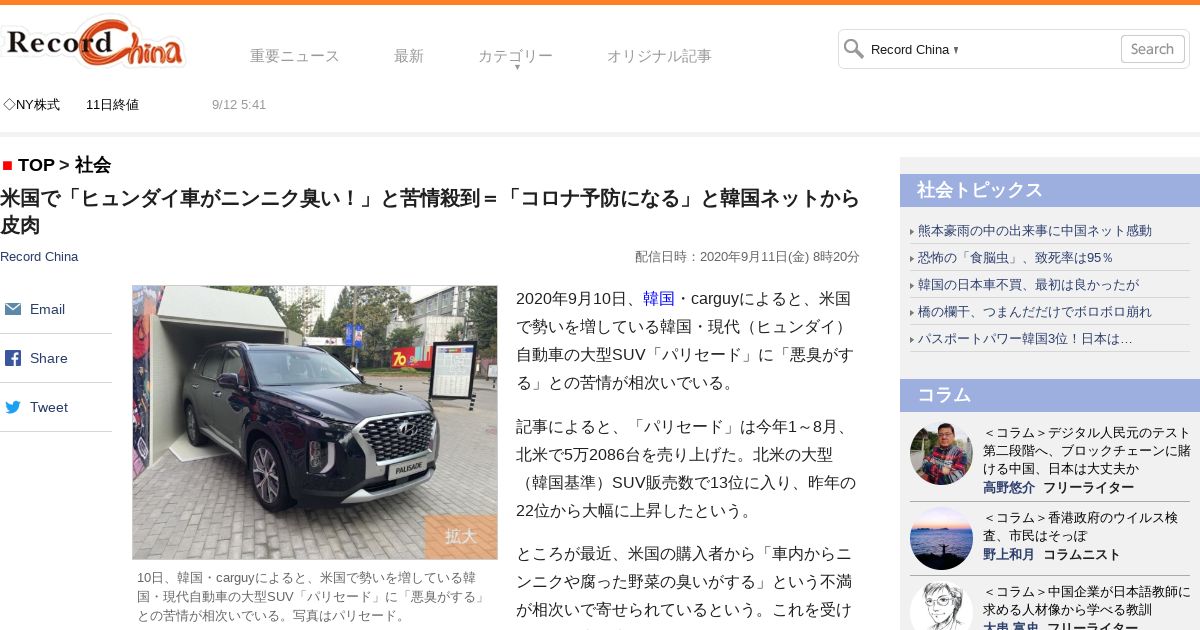Image resolution: width=1200 pixels, height=630 pixels.
Task: Click the Record China author link
Action: [x=39, y=257]
